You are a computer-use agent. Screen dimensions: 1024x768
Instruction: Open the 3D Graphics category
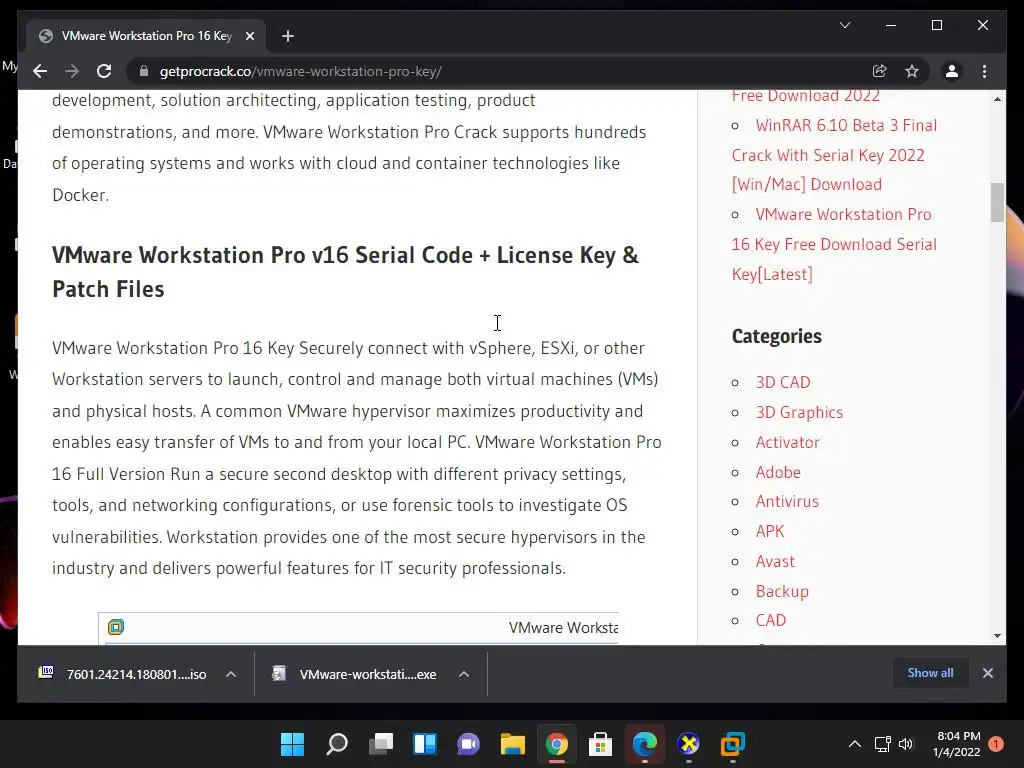799,412
